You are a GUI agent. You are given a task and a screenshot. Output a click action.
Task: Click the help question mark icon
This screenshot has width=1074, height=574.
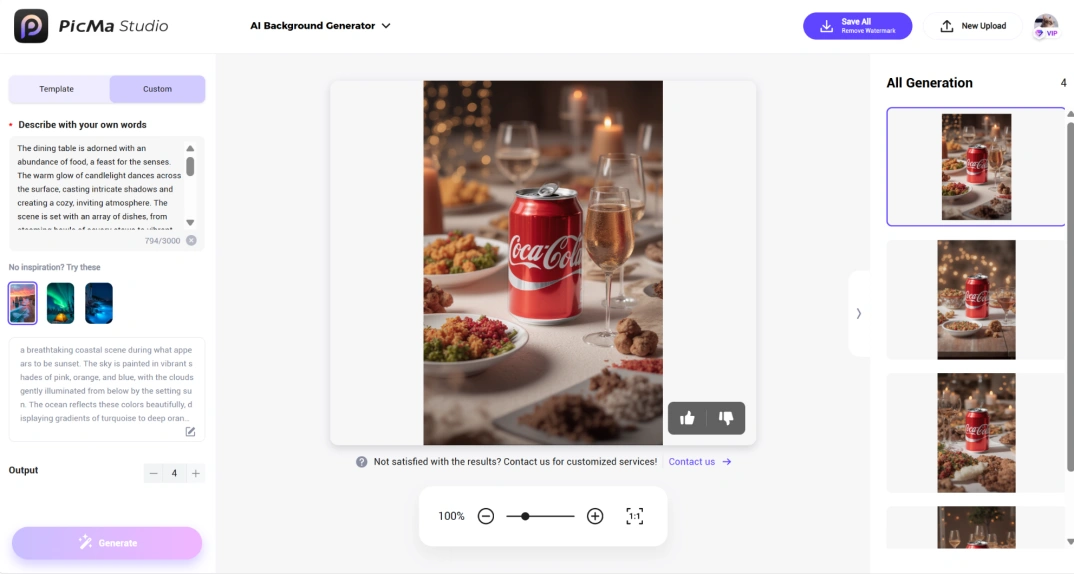[x=362, y=462]
